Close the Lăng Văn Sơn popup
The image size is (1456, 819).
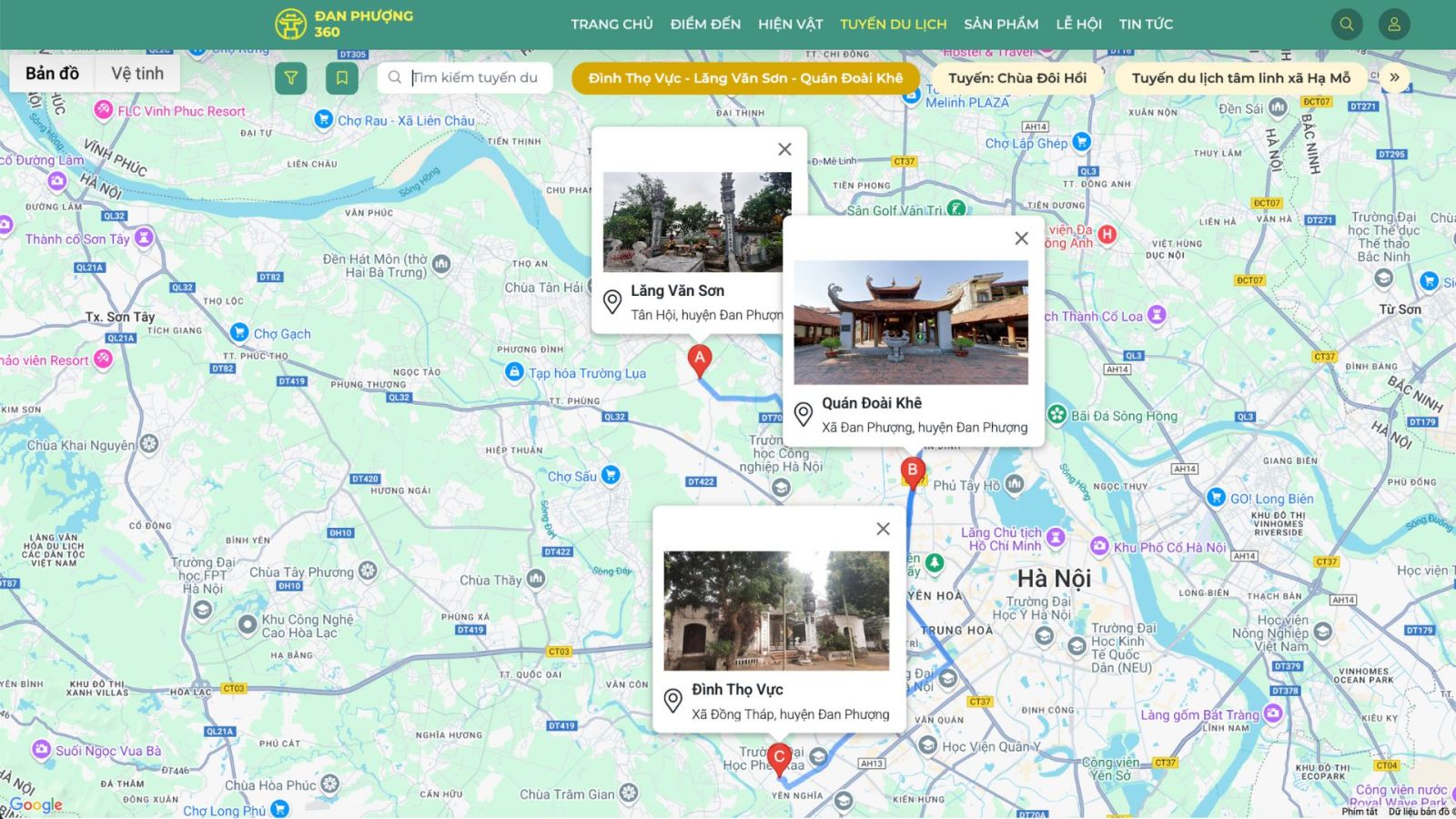(784, 149)
